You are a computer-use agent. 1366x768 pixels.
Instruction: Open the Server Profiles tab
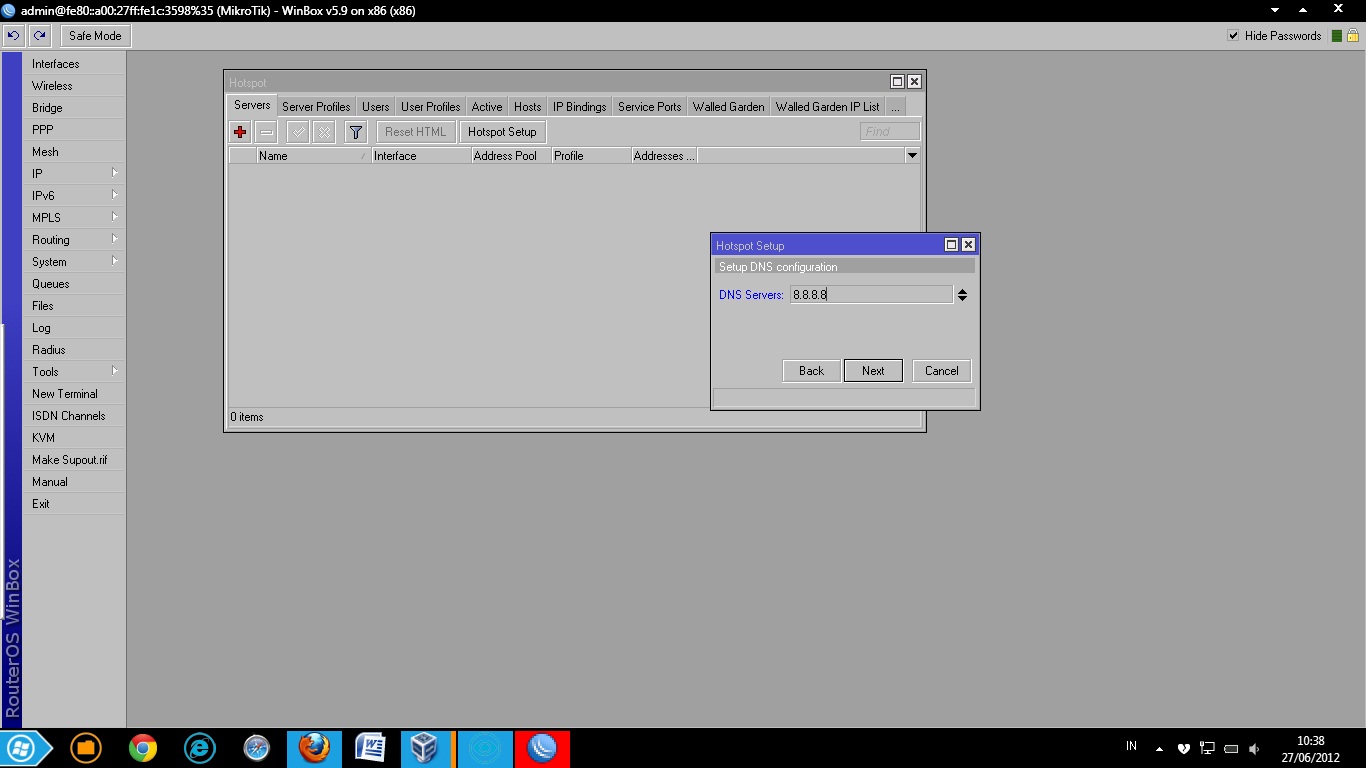(316, 107)
